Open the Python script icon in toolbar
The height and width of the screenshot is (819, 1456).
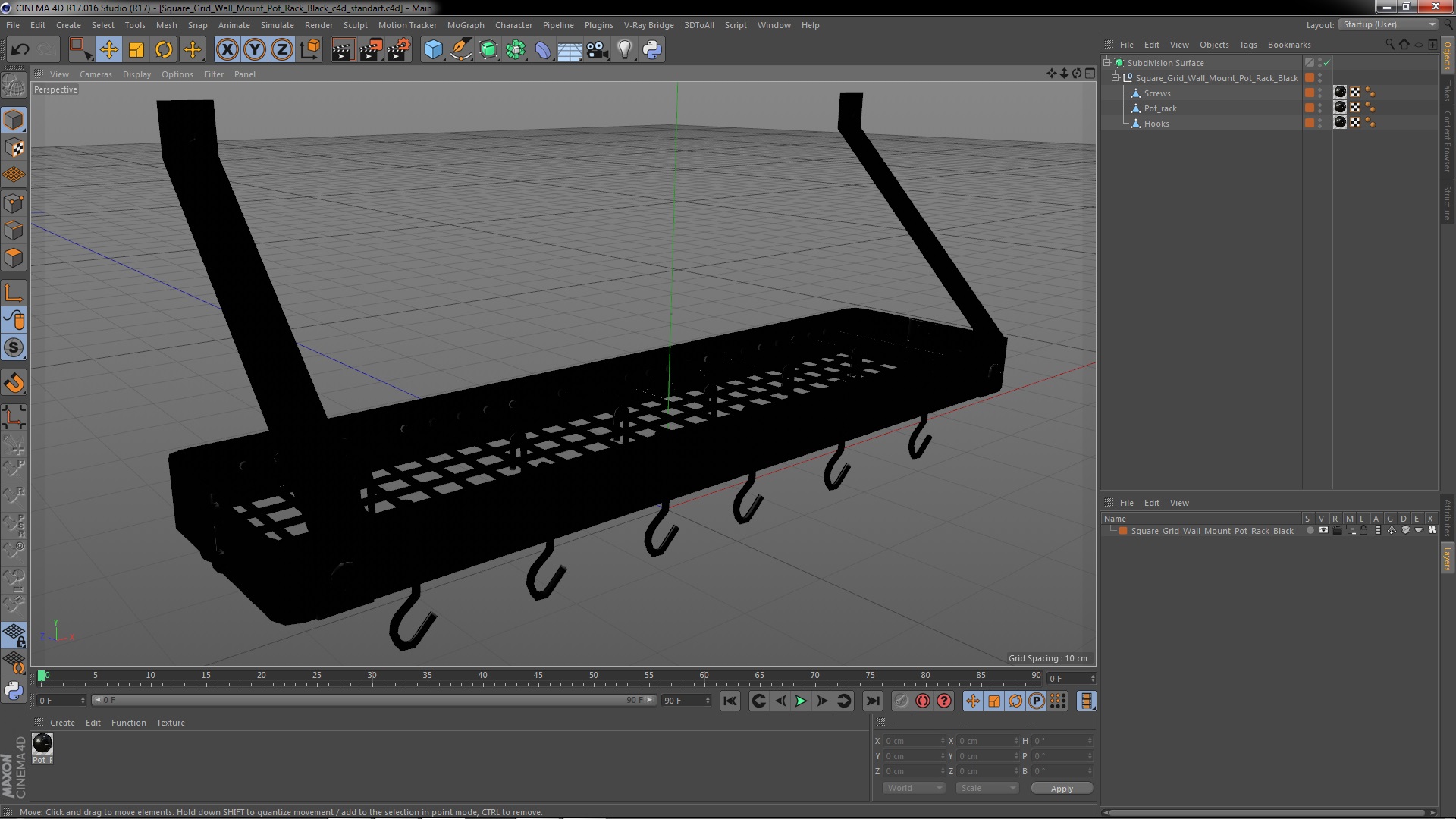(x=652, y=50)
